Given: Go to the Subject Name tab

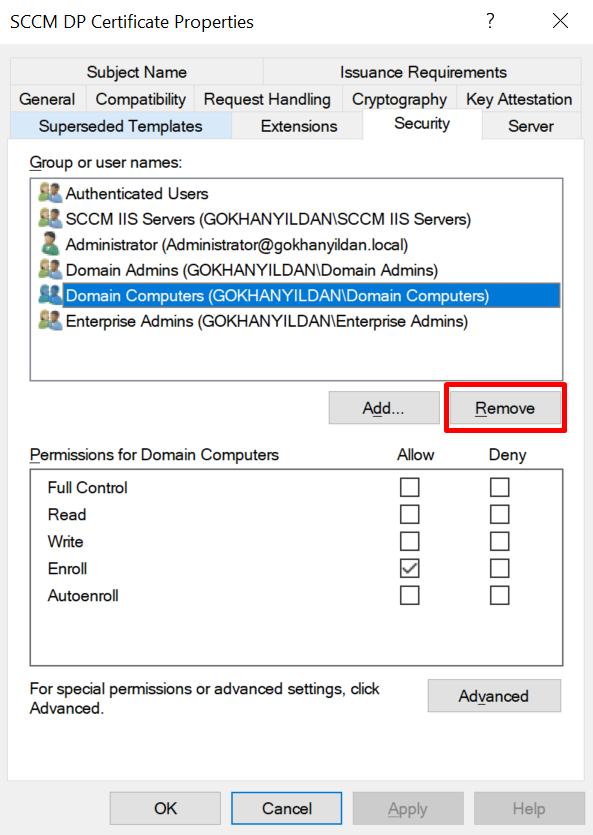Looking at the screenshot, I should pos(136,72).
